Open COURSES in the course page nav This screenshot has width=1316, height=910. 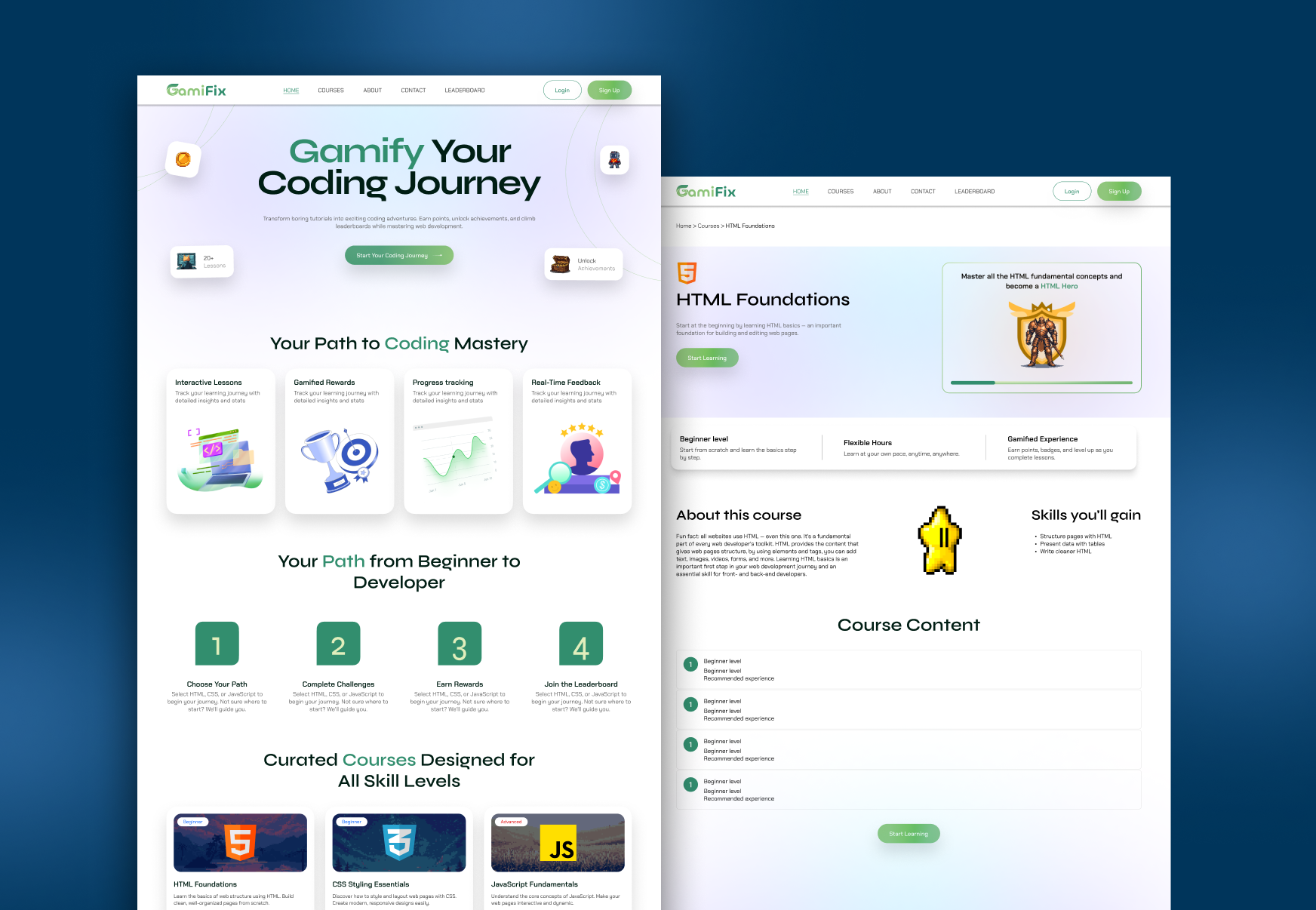point(841,192)
